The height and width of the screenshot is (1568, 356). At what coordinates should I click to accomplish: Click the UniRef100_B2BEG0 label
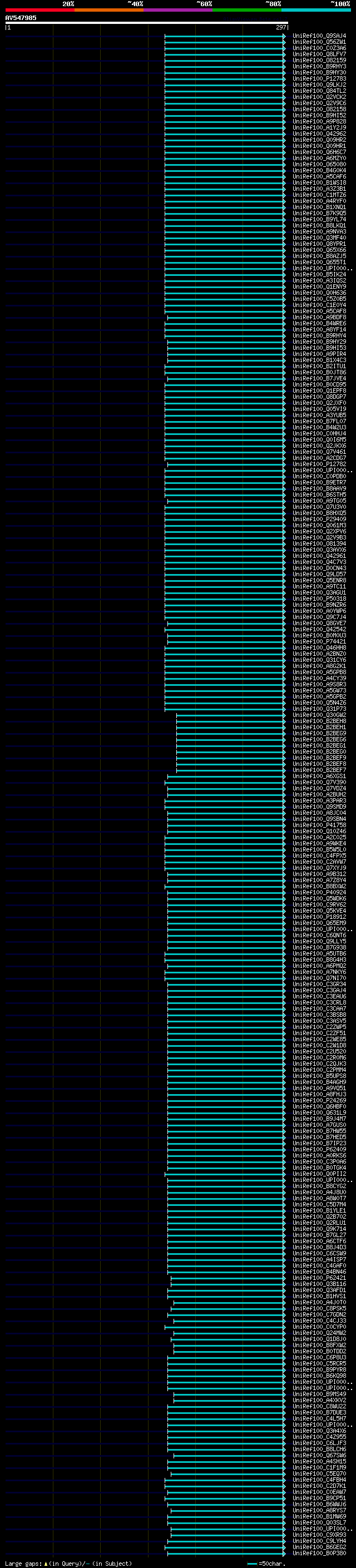point(319,752)
